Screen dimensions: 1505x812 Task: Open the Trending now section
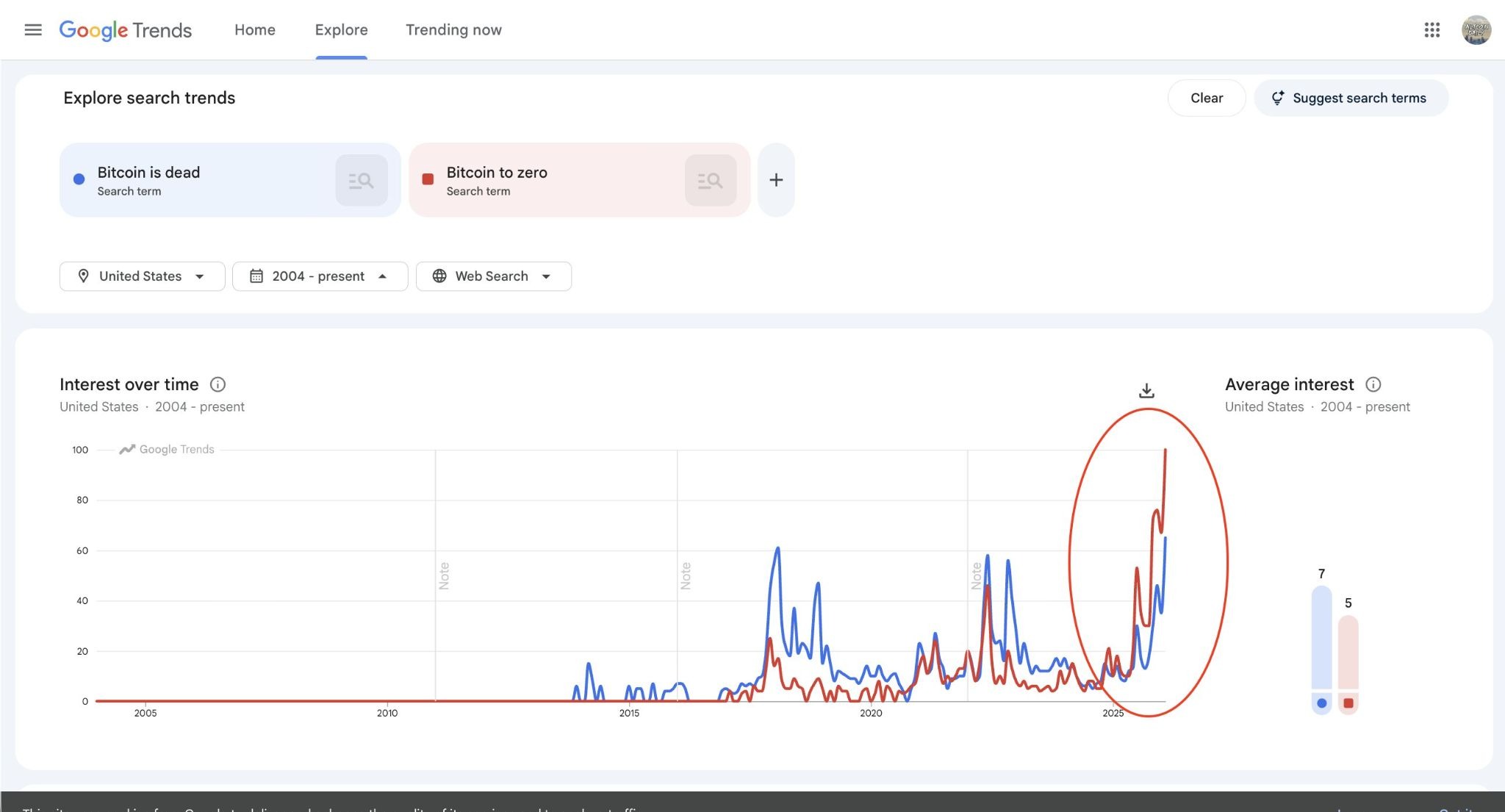click(x=453, y=29)
